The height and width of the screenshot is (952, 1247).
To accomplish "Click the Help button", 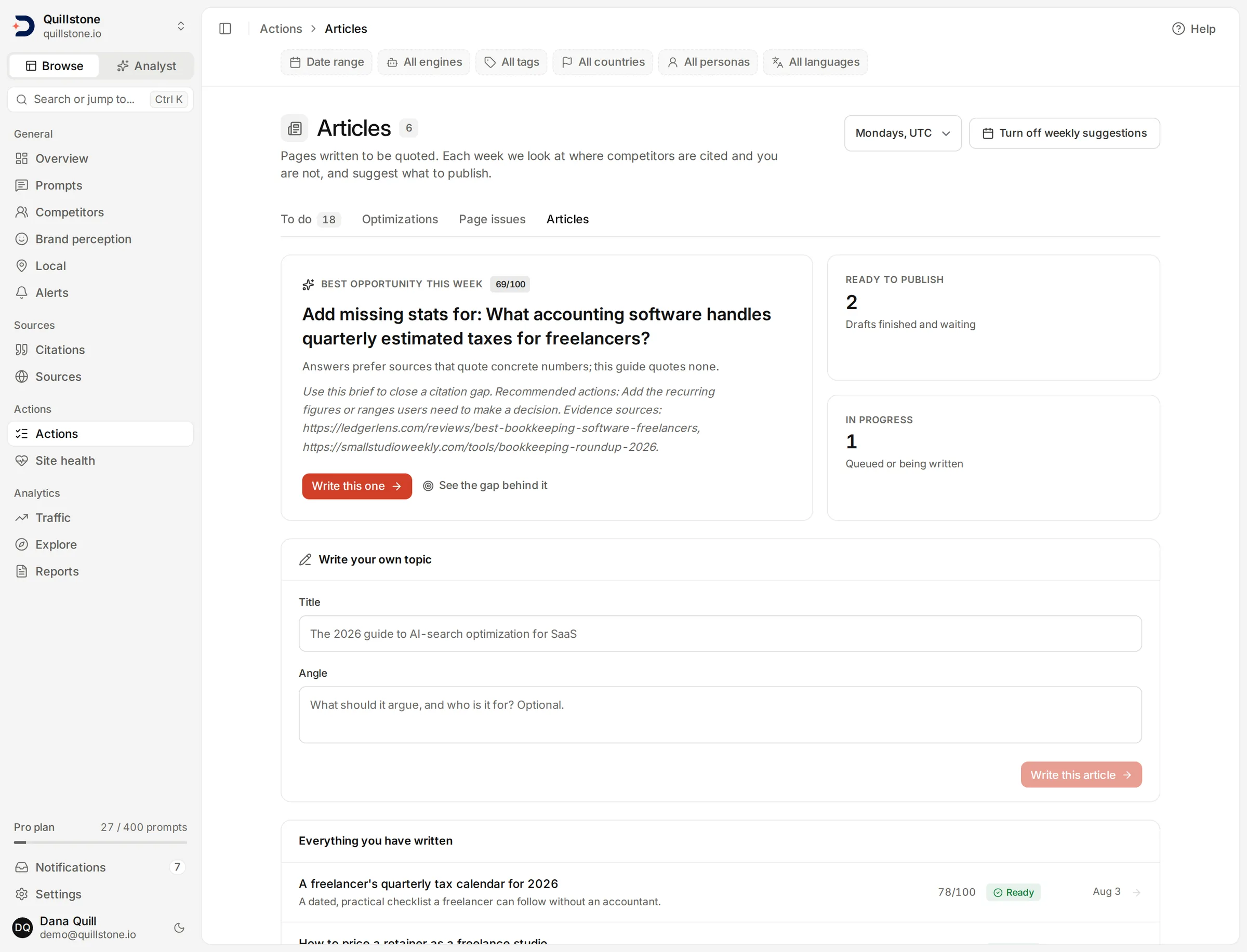I will point(1193,29).
